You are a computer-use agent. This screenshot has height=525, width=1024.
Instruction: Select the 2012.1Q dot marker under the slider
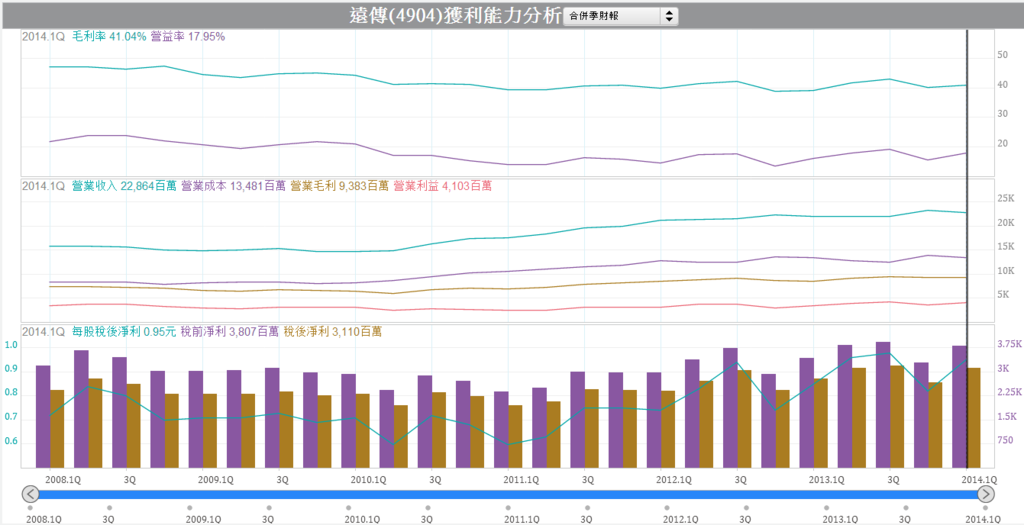pos(667,507)
